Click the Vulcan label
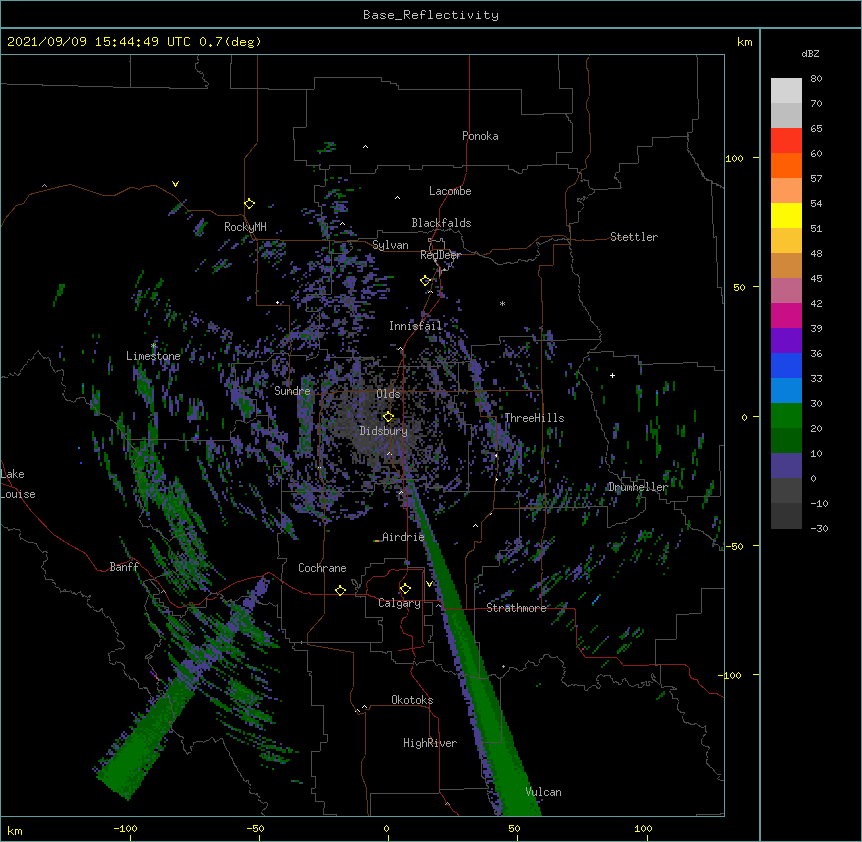The width and height of the screenshot is (862, 842). point(543,792)
